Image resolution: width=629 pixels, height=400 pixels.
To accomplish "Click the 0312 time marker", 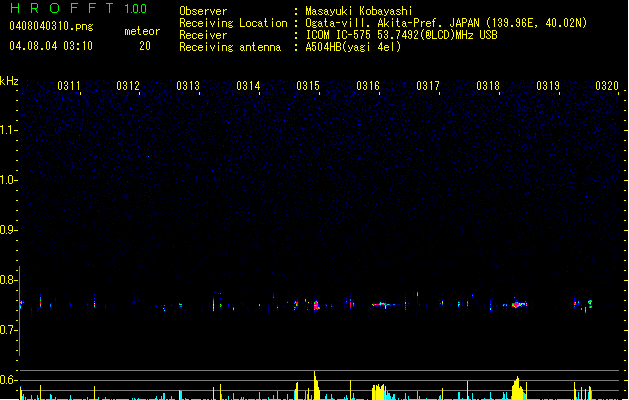I will tap(128, 85).
